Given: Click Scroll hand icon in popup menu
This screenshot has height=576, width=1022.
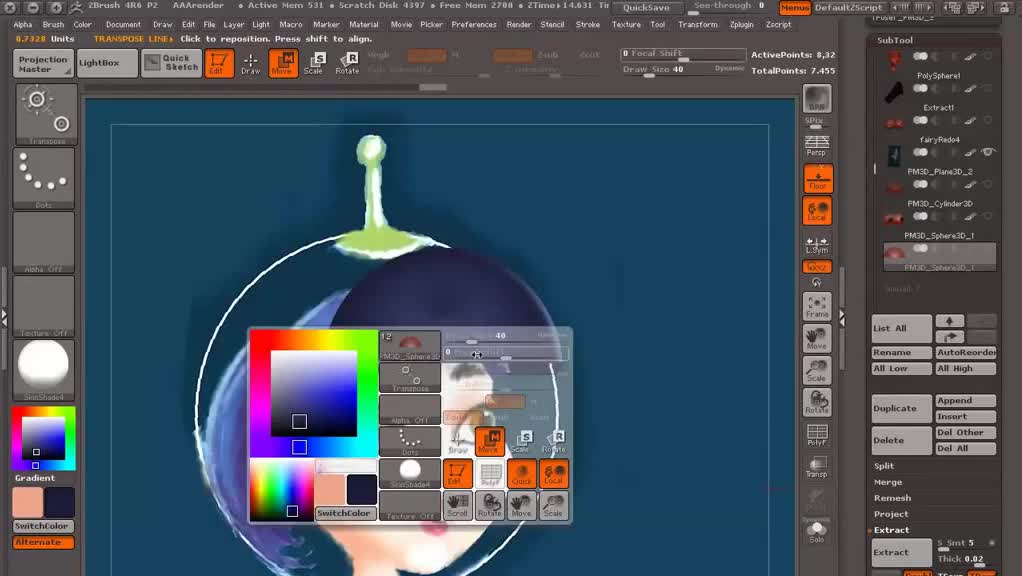Looking at the screenshot, I should coord(458,506).
